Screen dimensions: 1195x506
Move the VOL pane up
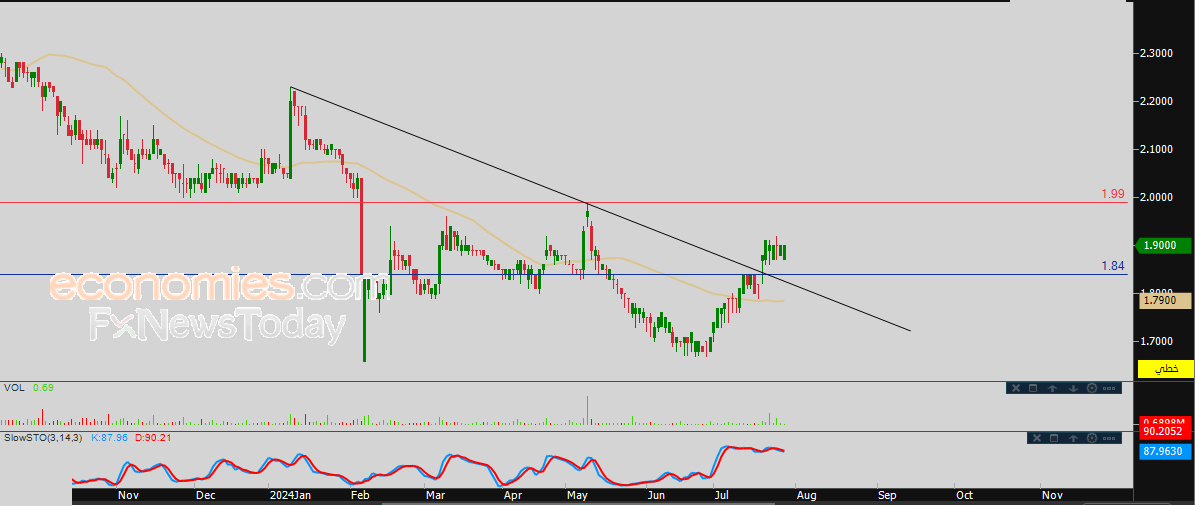(x=1052, y=388)
